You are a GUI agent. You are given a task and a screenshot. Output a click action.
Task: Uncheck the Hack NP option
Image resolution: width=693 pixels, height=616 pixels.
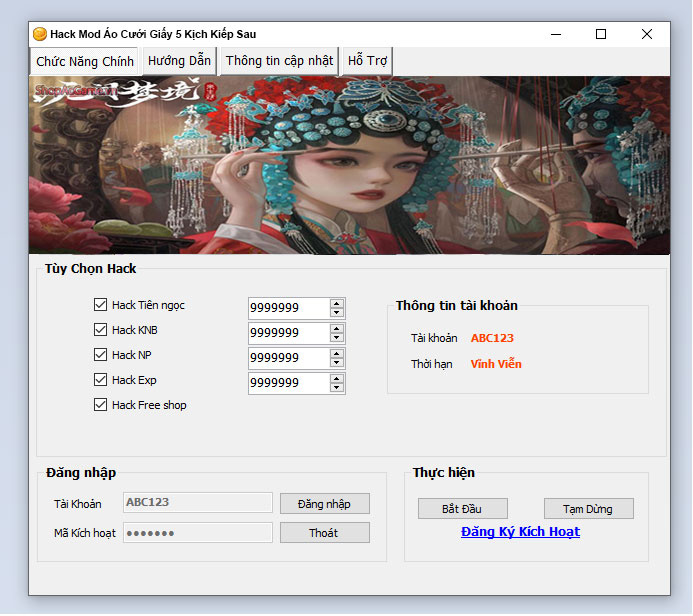click(x=100, y=354)
